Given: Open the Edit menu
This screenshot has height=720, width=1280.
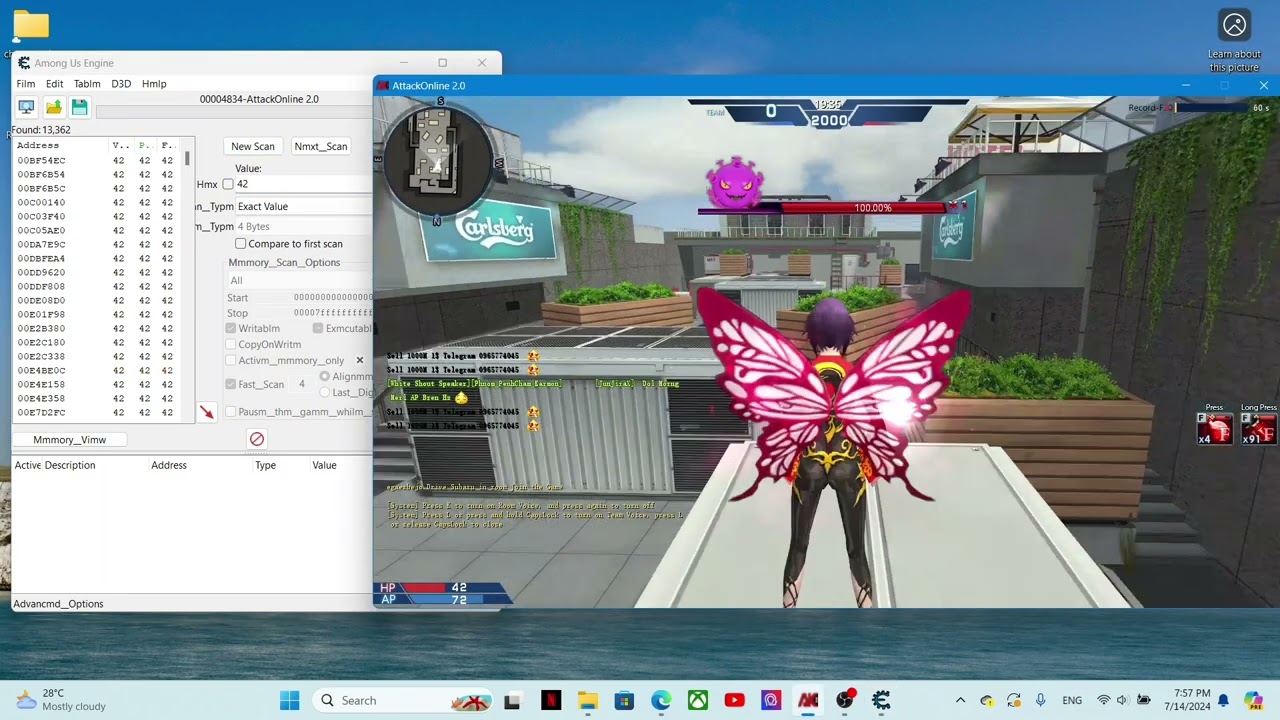Looking at the screenshot, I should 54,84.
